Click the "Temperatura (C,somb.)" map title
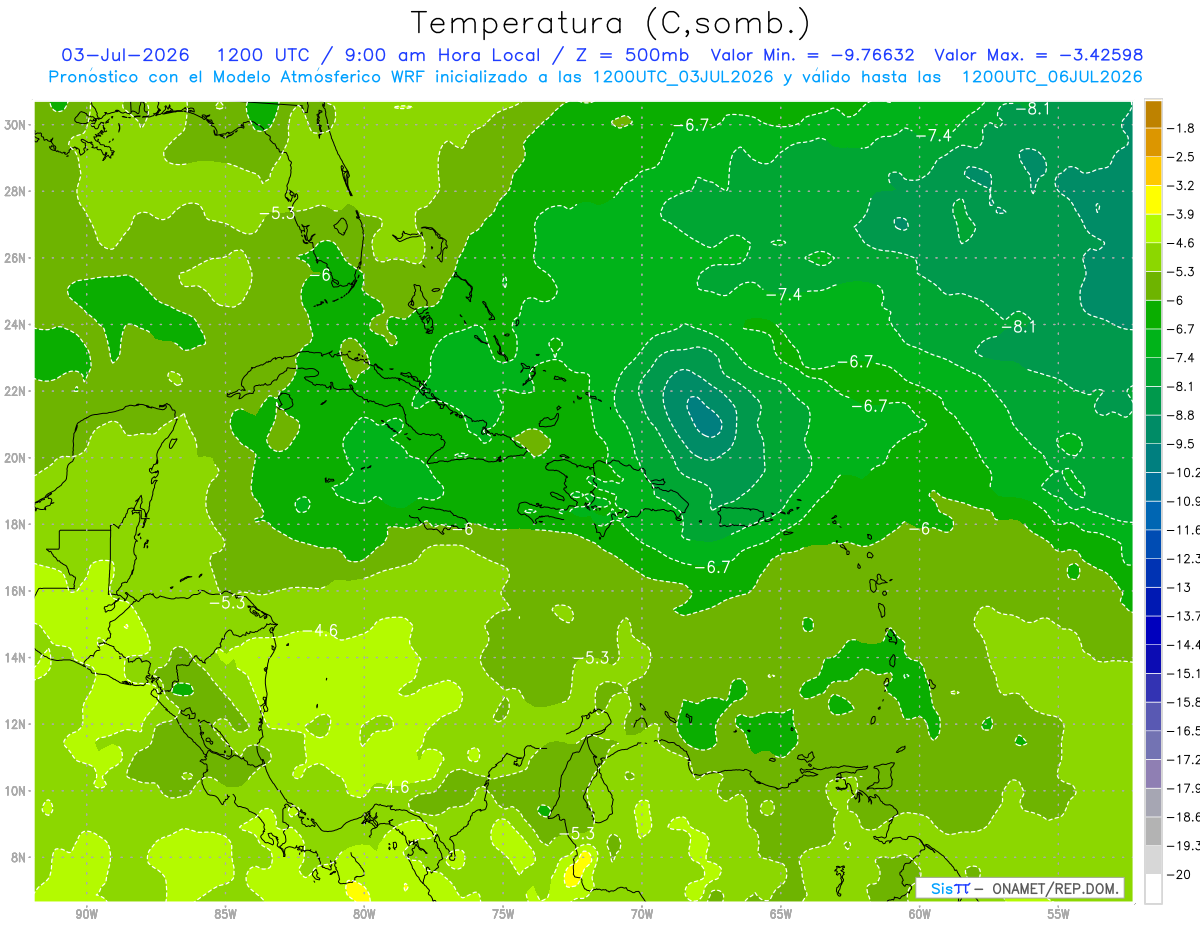The width and height of the screenshot is (1200, 927). pyautogui.click(x=611, y=23)
